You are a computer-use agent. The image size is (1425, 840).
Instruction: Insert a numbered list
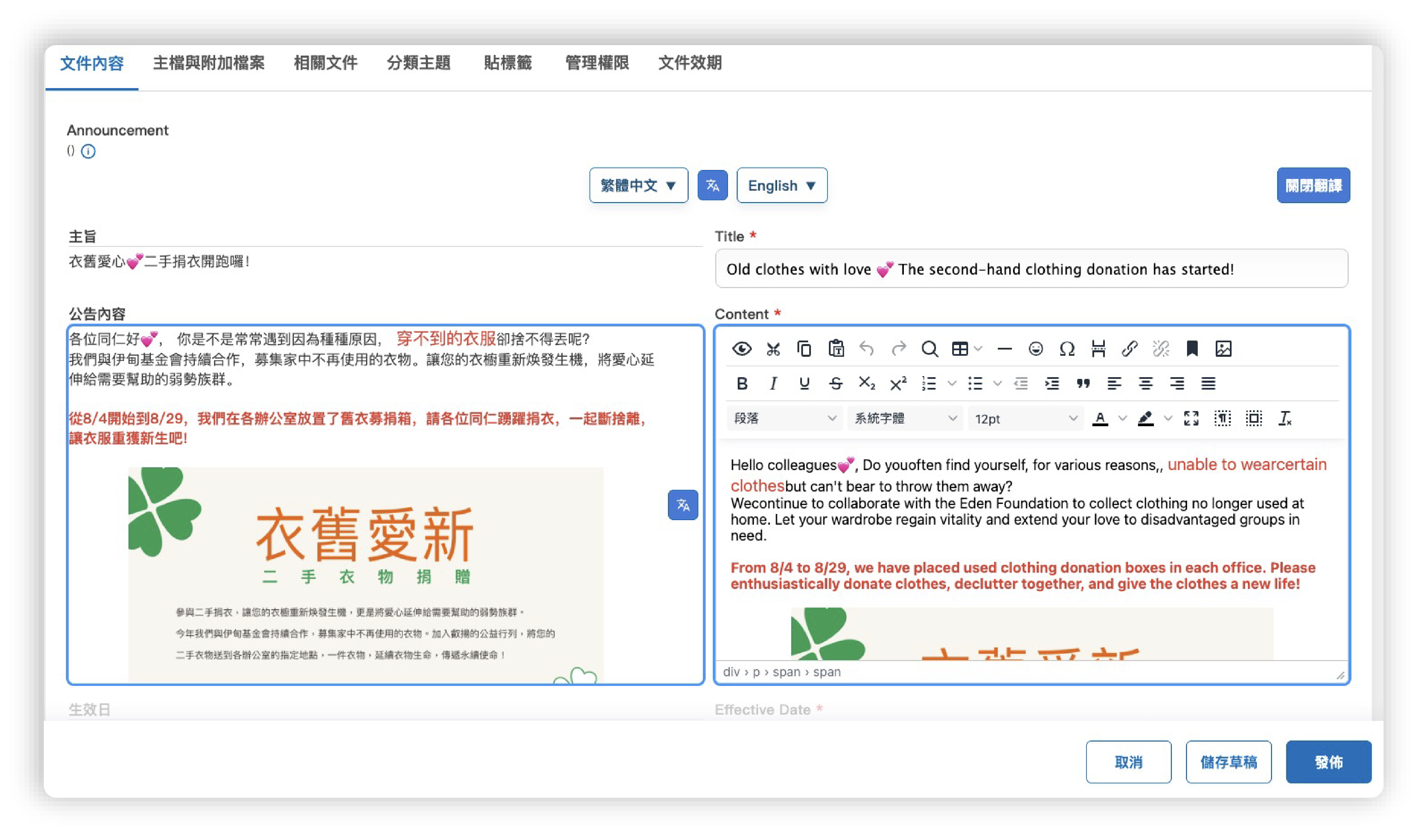pos(929,384)
